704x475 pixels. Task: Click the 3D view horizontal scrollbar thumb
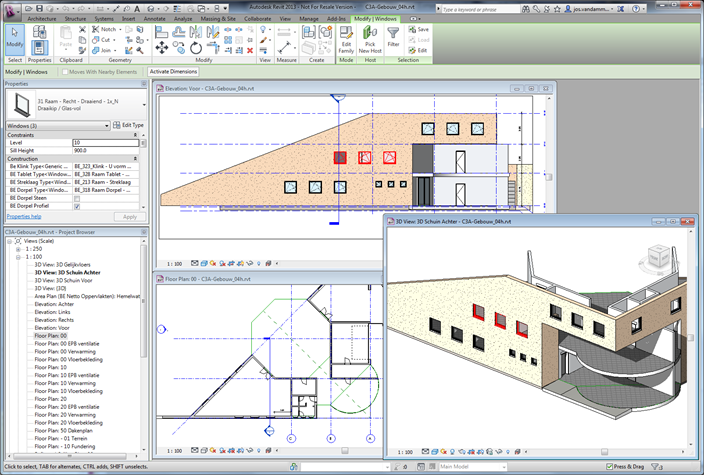pos(604,452)
